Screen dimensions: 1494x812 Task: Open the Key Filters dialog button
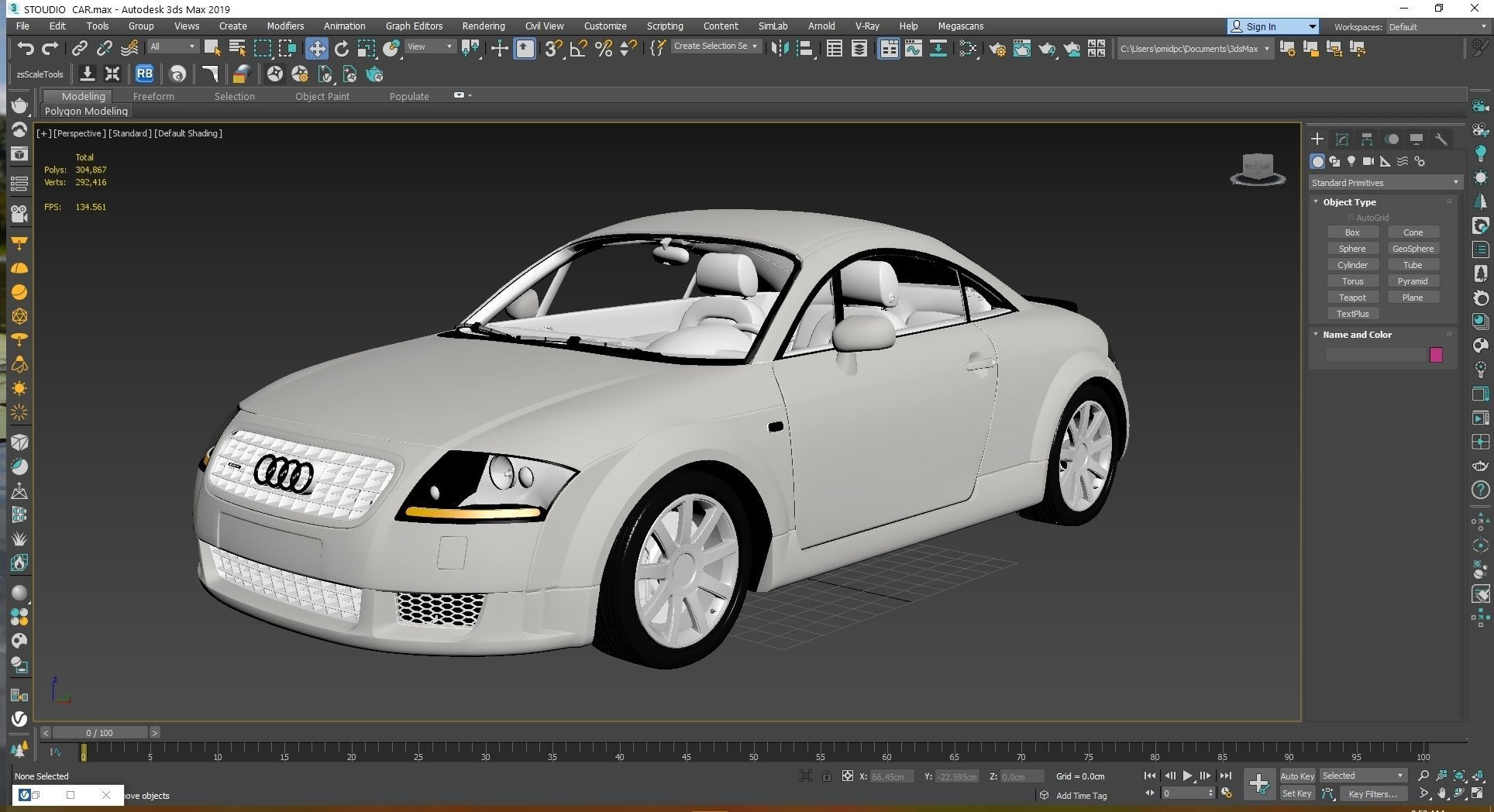click(1372, 793)
